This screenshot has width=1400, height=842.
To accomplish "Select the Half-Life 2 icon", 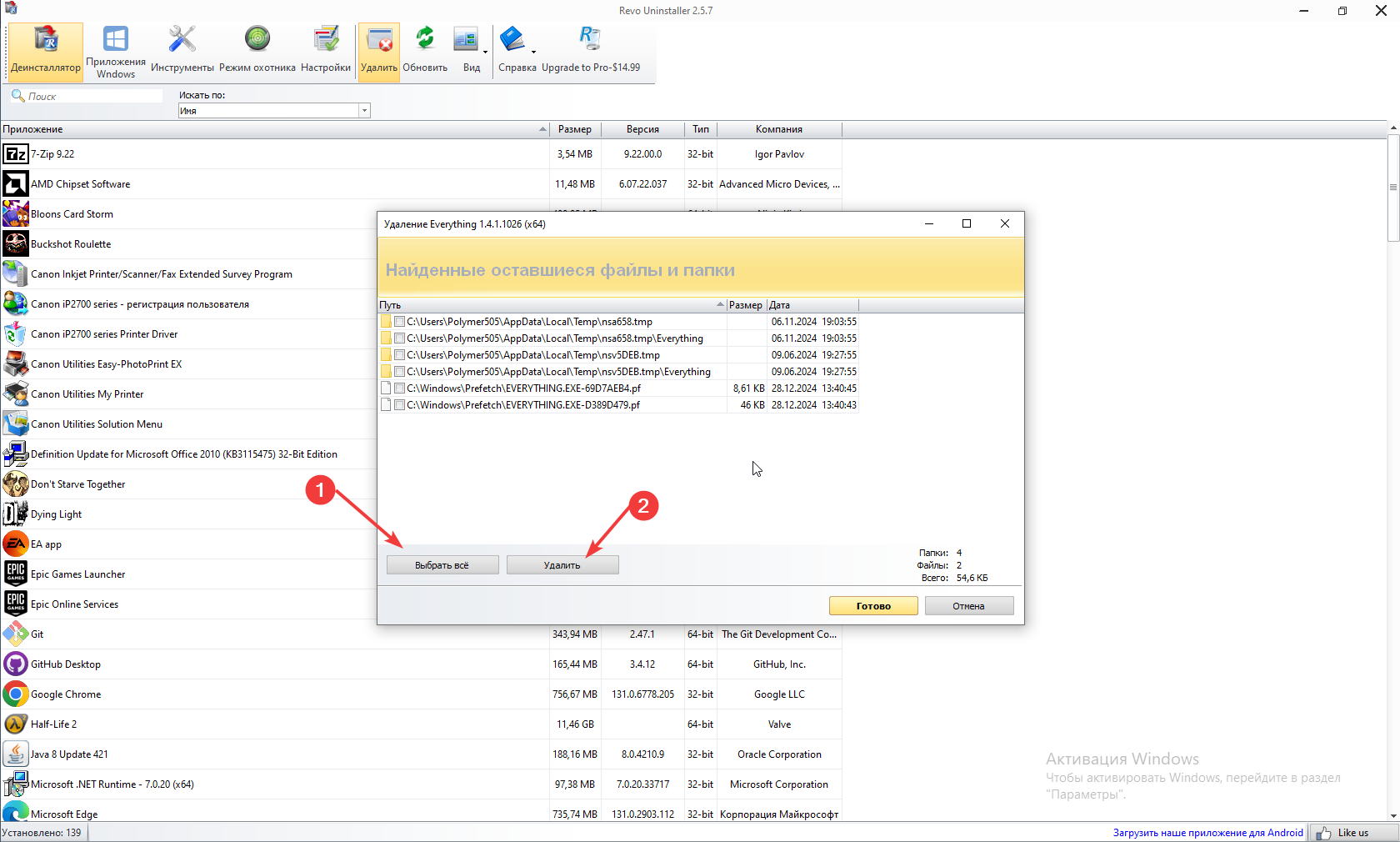I will [15, 724].
